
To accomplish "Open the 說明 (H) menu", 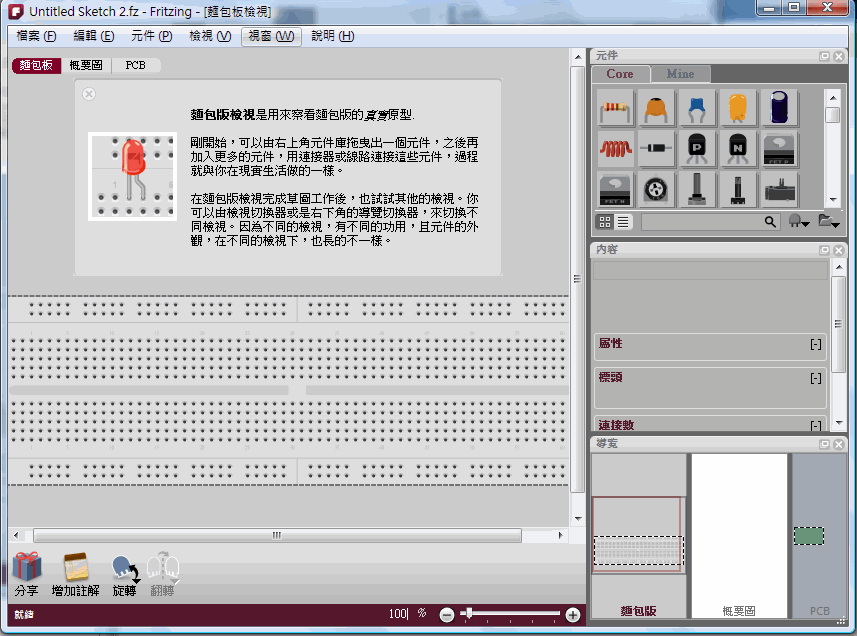I will pyautogui.click(x=333, y=36).
